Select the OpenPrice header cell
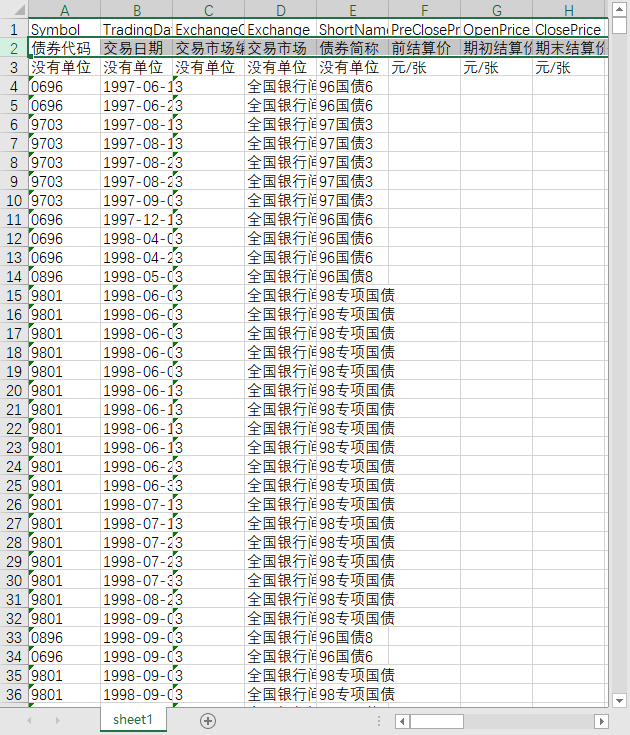The height and width of the screenshot is (735, 630). pos(496,30)
